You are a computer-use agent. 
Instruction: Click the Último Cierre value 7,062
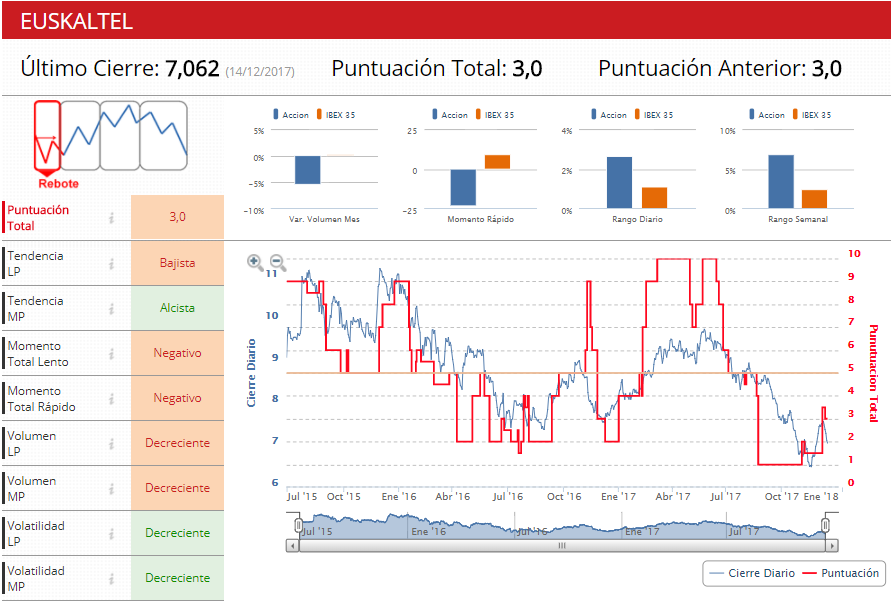[192, 69]
